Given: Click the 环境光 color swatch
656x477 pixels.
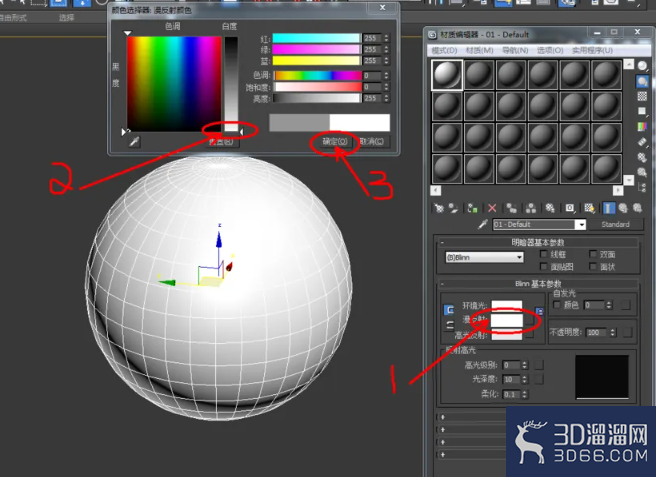Looking at the screenshot, I should [x=507, y=306].
